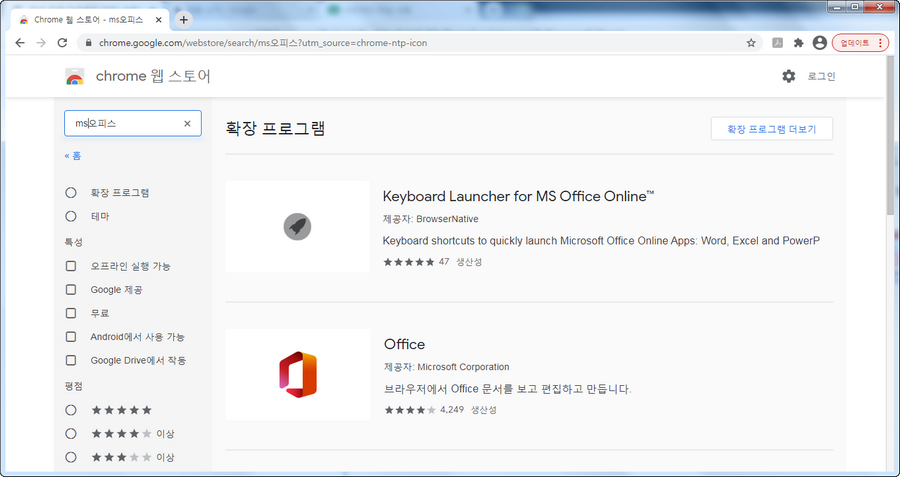Click the Office logo thumbnail
Viewport: 900px width, 477px height.
coord(298,374)
